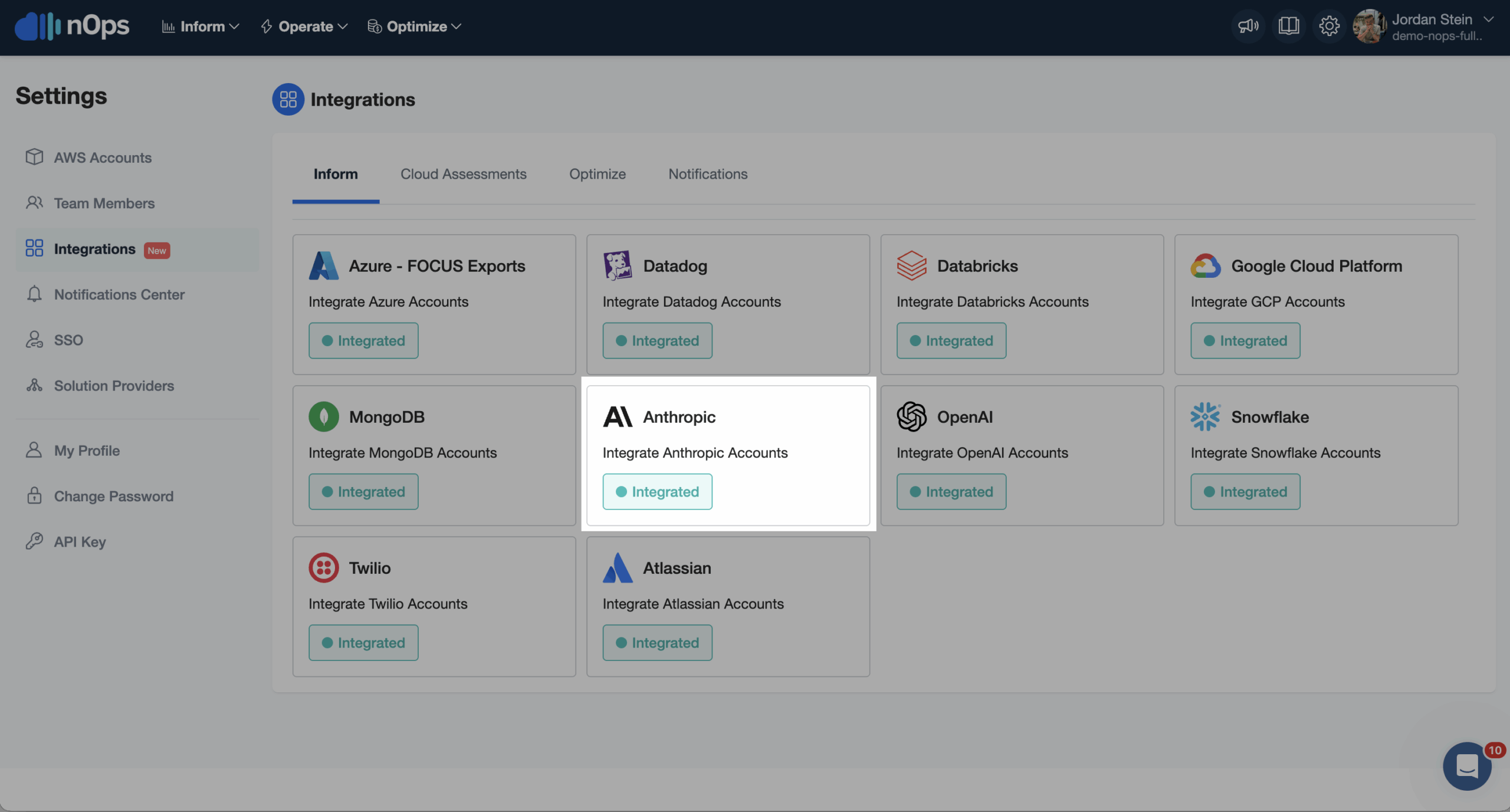The image size is (1510, 812).
Task: Switch to the Cloud Assessments tab
Action: click(x=463, y=174)
